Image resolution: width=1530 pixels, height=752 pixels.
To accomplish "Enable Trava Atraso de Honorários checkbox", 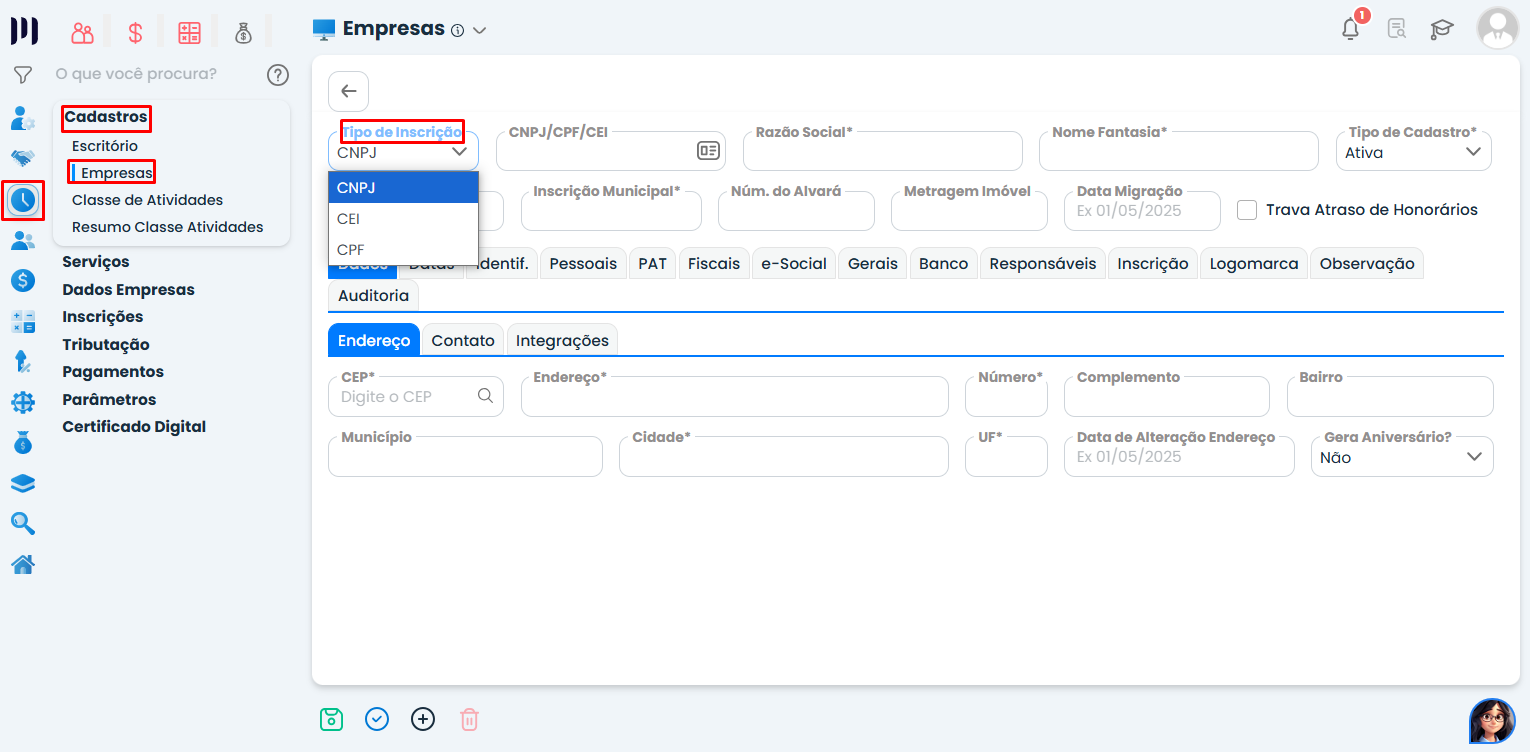I will coord(1247,210).
